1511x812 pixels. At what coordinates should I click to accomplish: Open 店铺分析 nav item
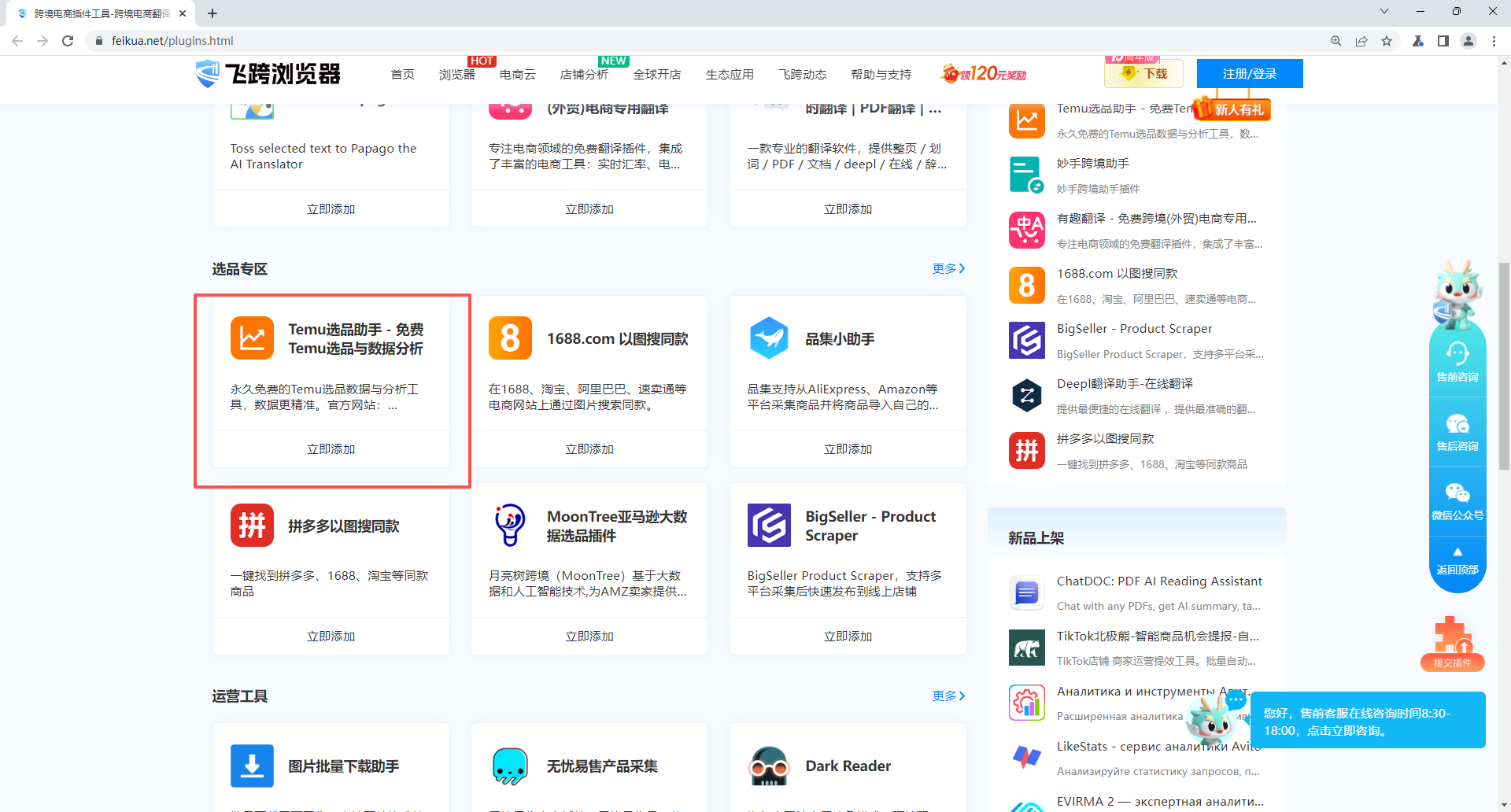click(584, 74)
